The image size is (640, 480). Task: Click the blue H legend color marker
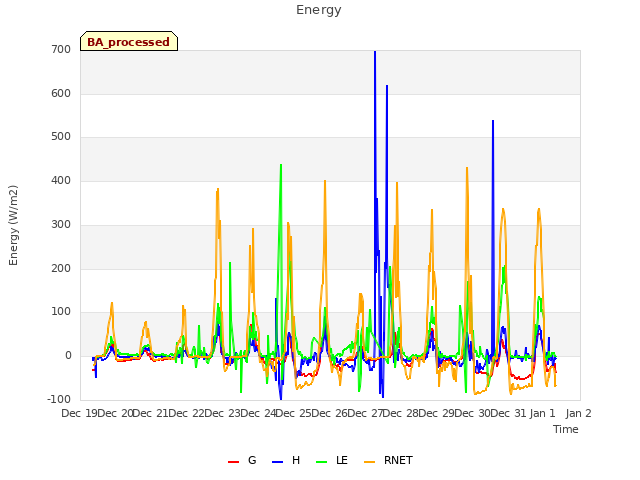click(x=277, y=462)
